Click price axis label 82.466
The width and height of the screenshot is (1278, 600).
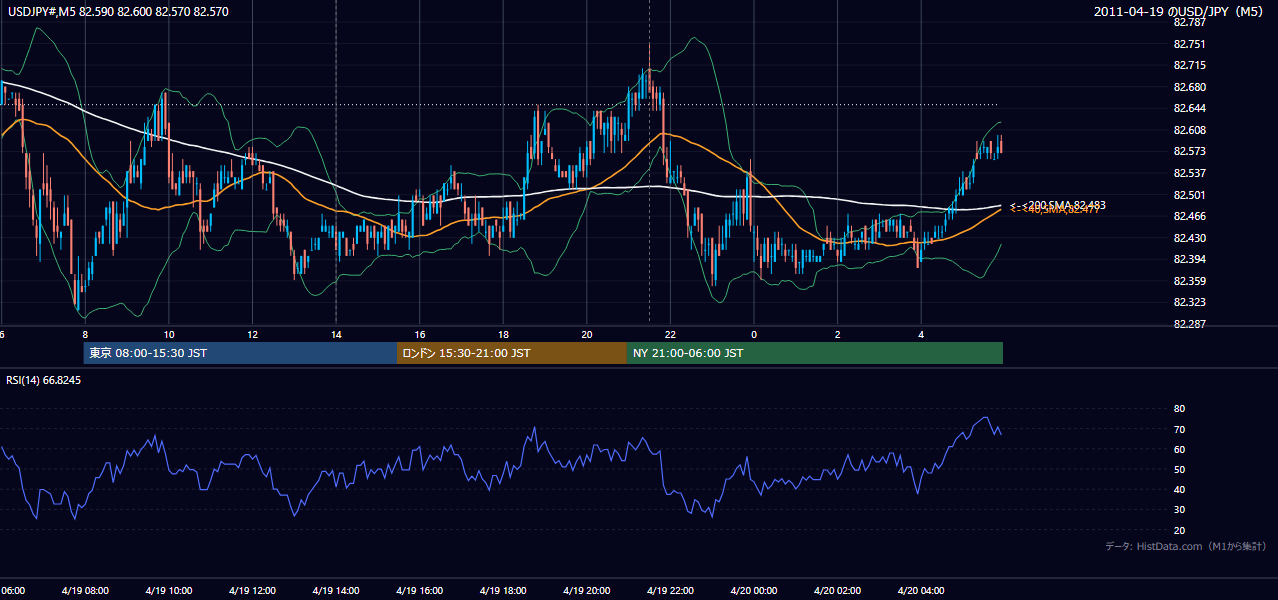tap(1189, 216)
